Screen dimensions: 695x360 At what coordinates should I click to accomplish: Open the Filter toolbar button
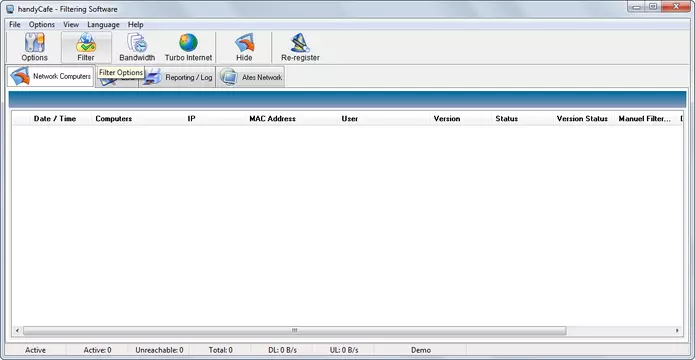coord(86,47)
